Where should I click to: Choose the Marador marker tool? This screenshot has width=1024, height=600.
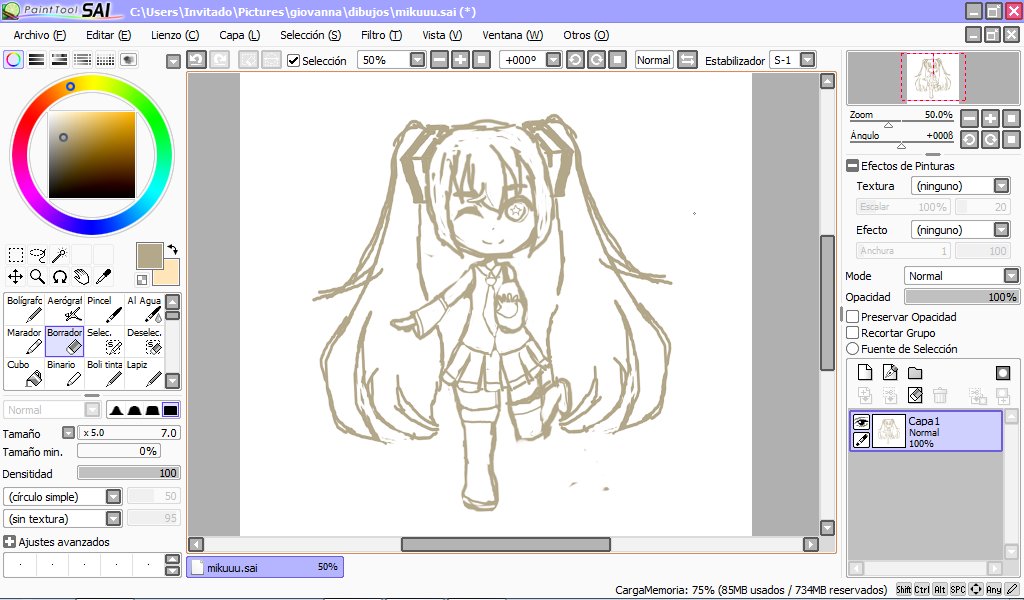[x=24, y=341]
